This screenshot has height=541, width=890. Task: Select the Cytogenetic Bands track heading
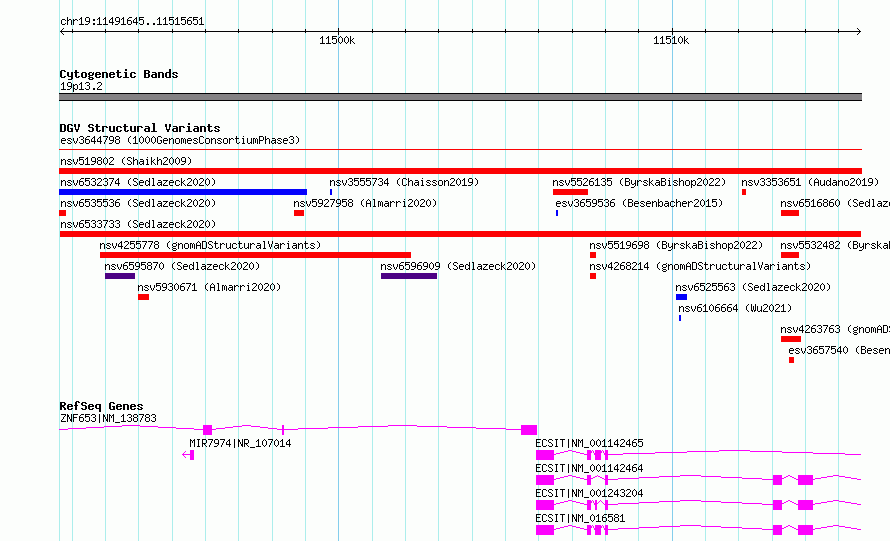tap(119, 74)
